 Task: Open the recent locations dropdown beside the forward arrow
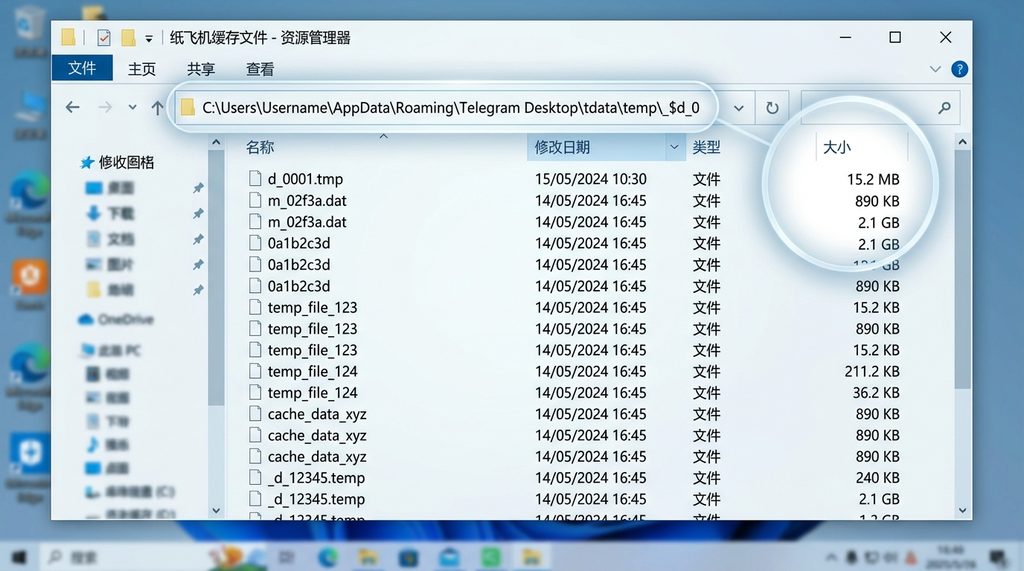coord(133,107)
